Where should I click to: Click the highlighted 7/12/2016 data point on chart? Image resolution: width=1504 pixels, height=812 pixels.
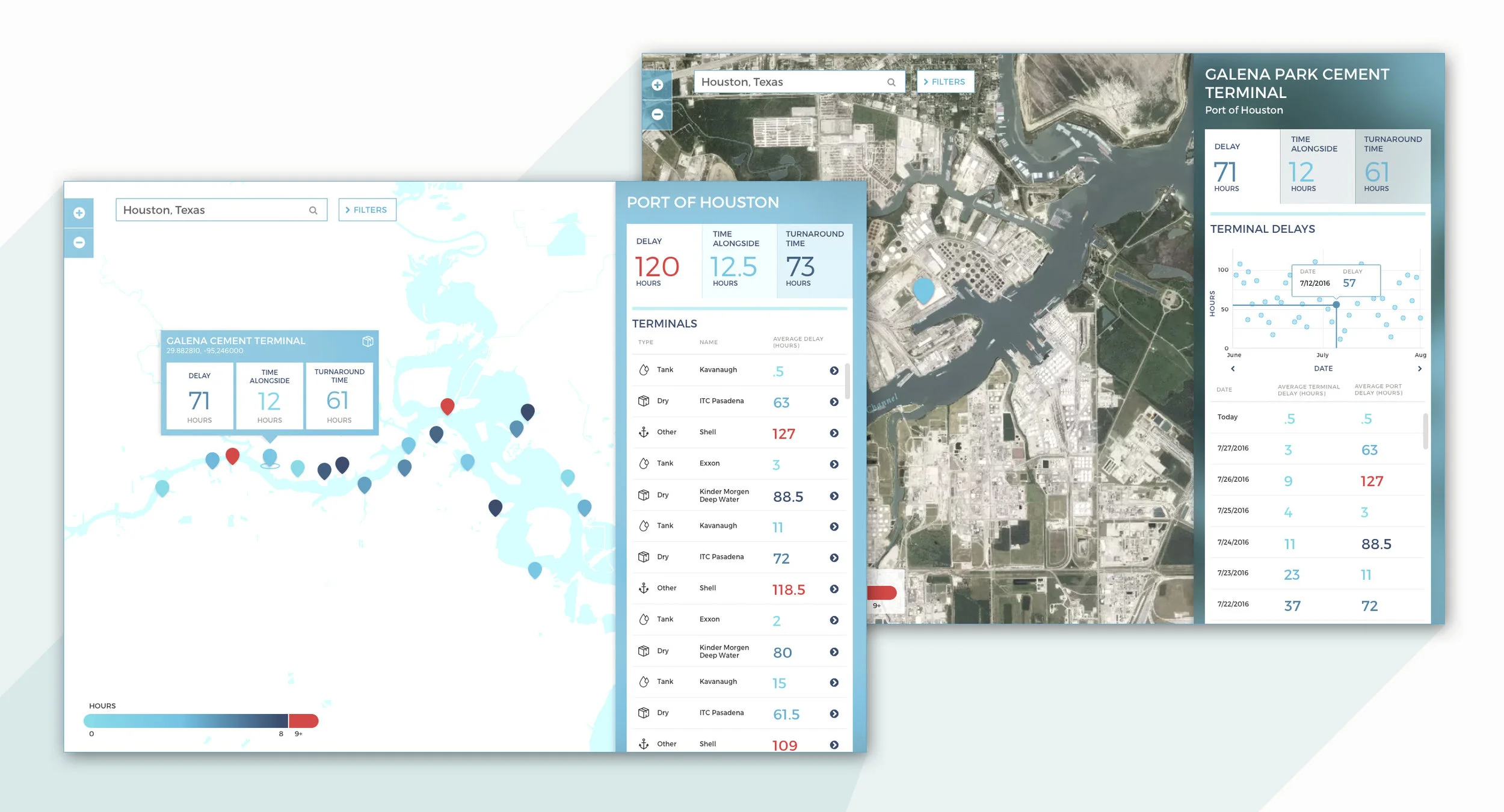[x=1336, y=305]
